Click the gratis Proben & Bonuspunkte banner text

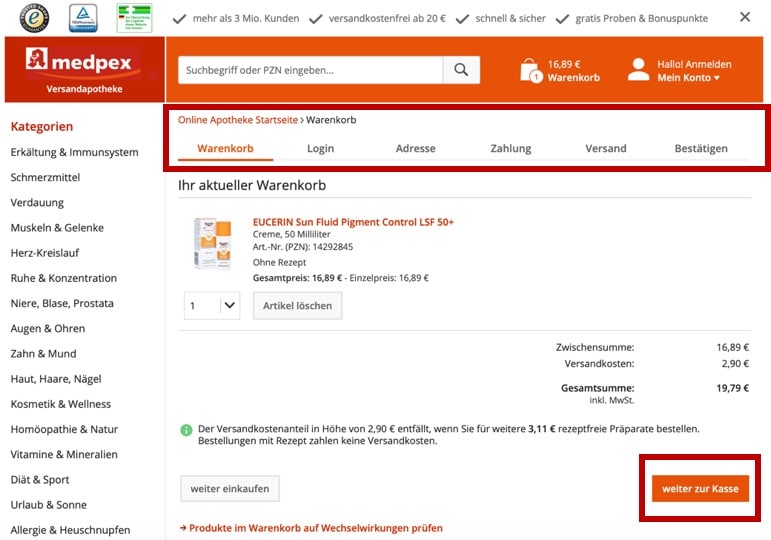[642, 18]
